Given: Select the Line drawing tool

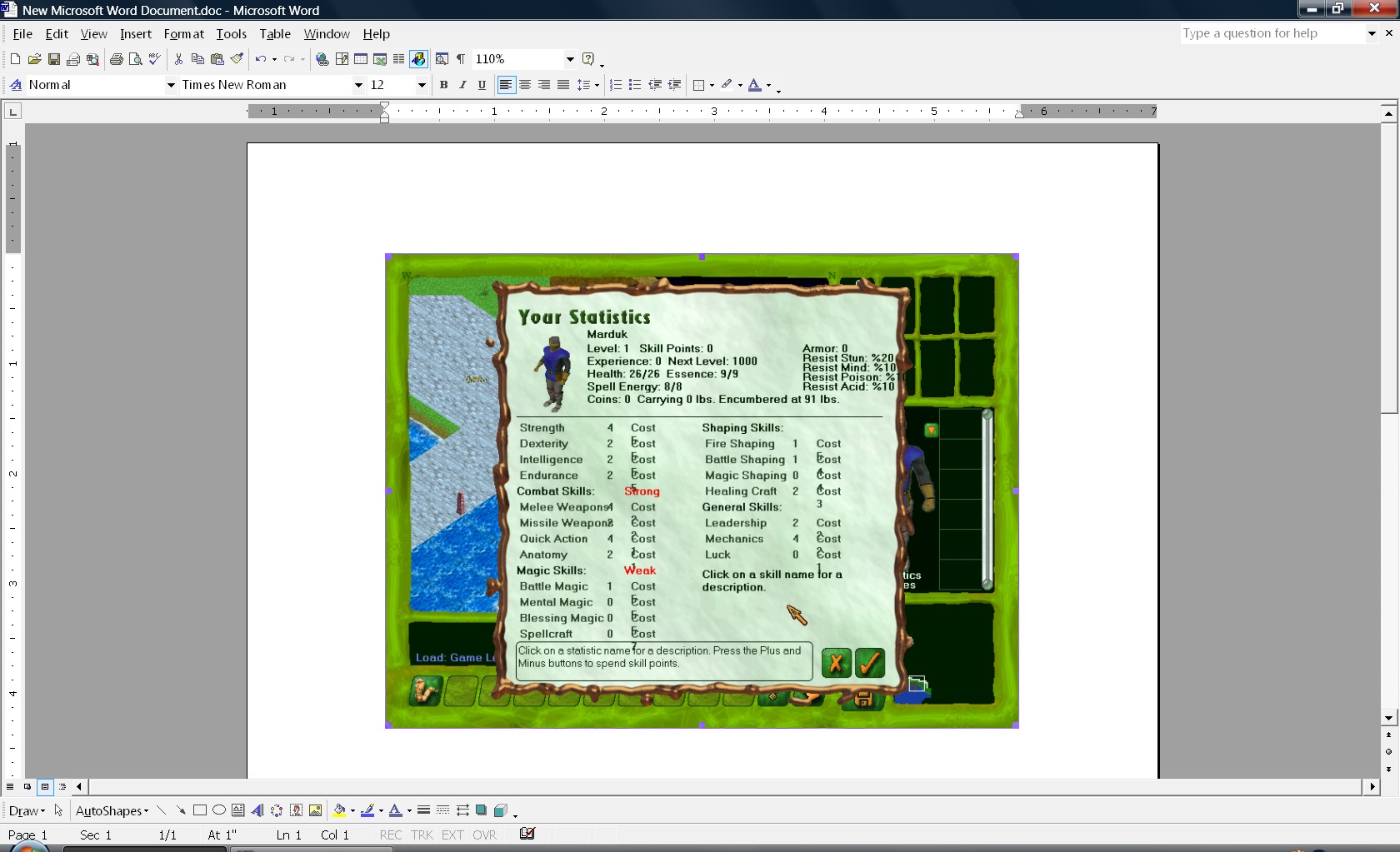Looking at the screenshot, I should (x=162, y=810).
